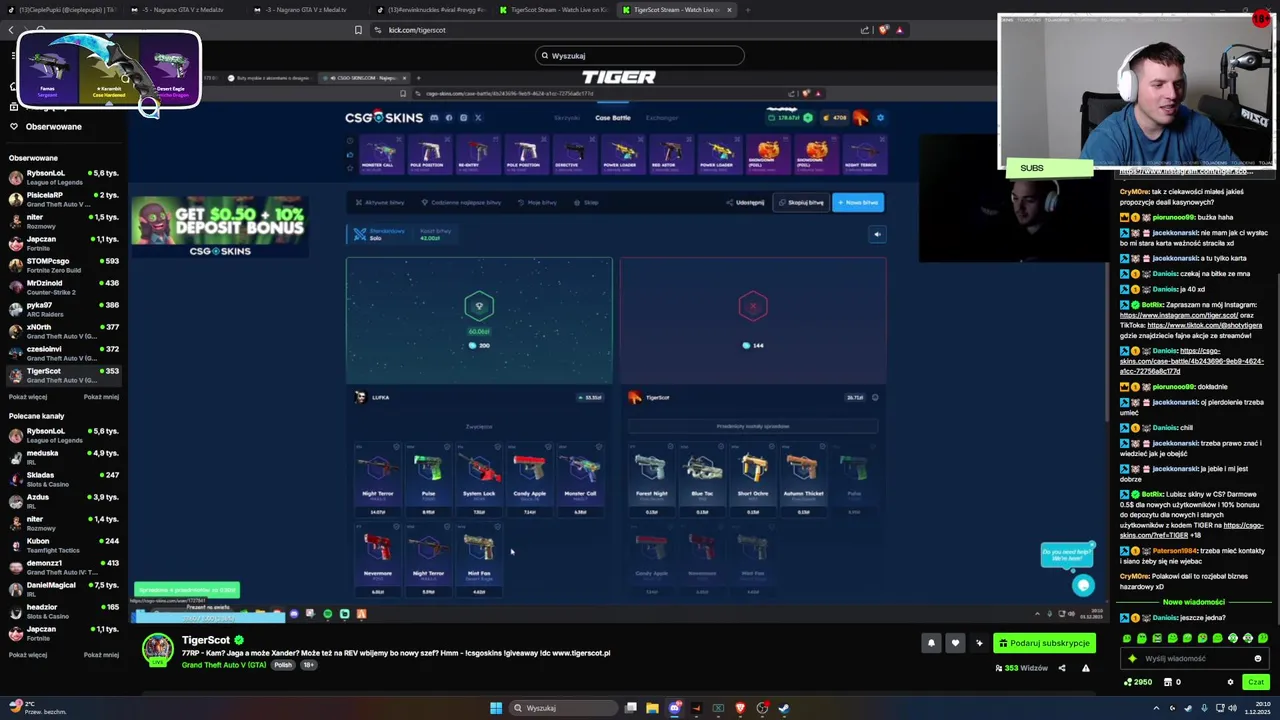Open the Brave Shields lion icon
The image size is (1280, 720).
(883, 30)
